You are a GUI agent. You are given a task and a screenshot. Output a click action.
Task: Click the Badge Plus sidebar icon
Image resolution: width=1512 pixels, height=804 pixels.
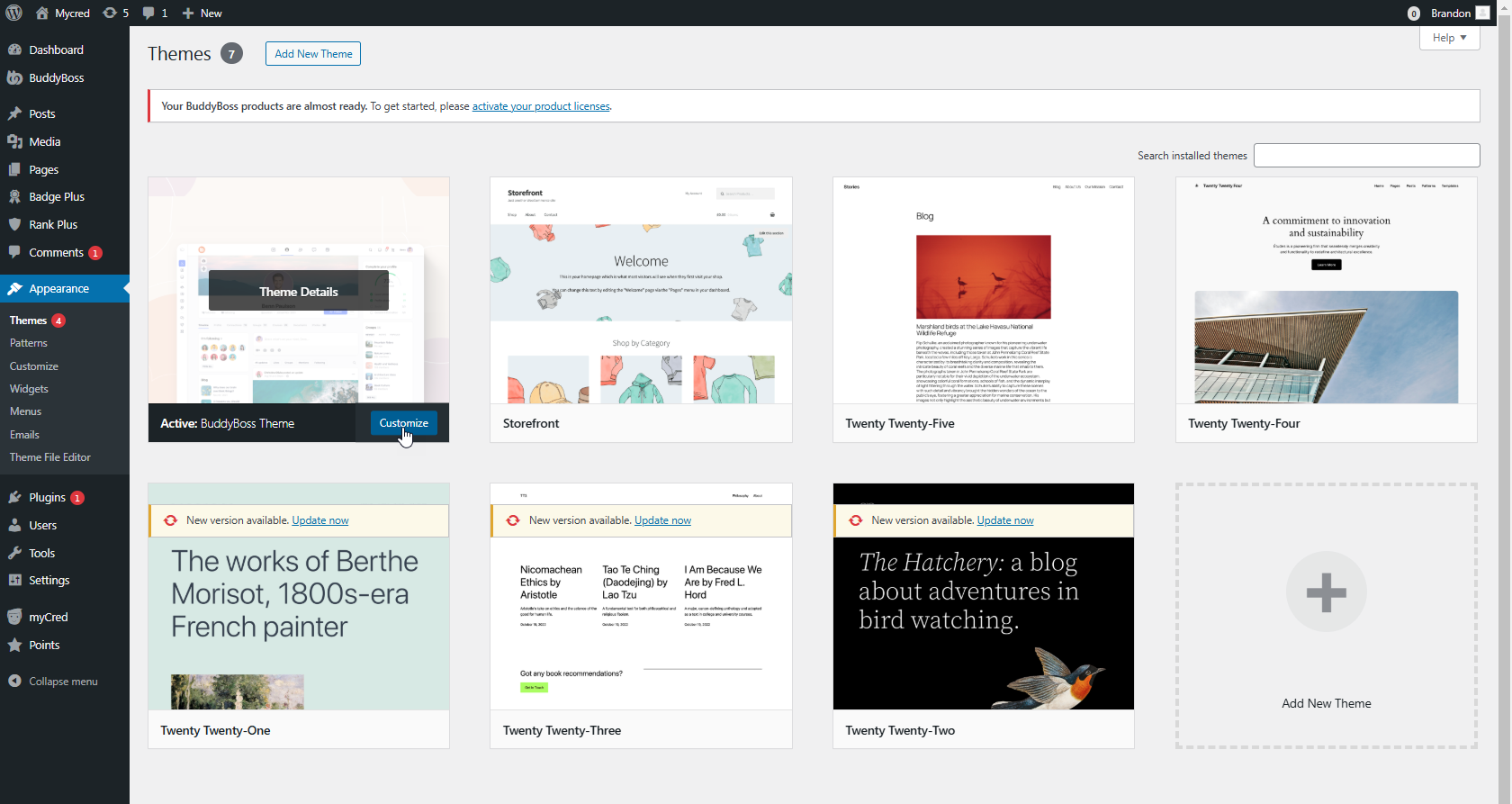pos(14,196)
